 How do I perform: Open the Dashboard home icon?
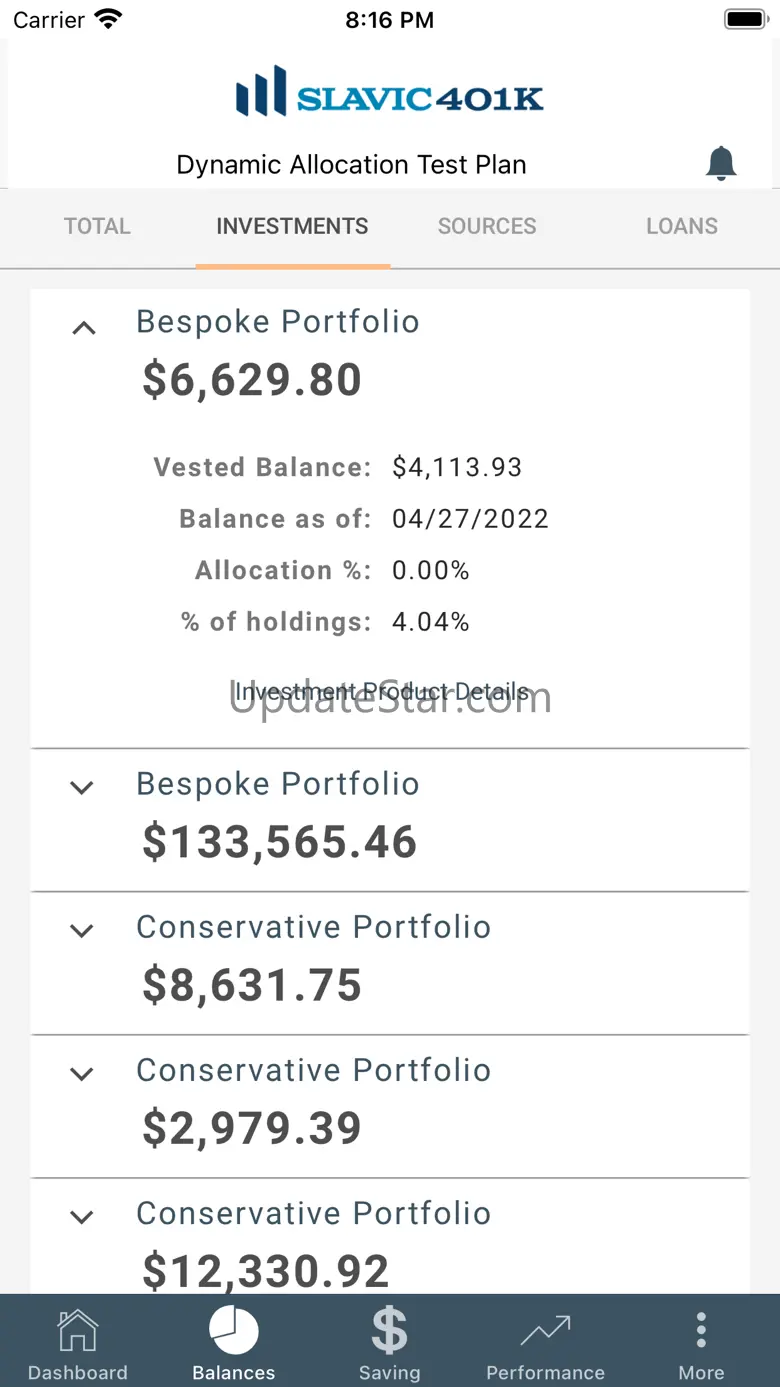click(78, 1332)
